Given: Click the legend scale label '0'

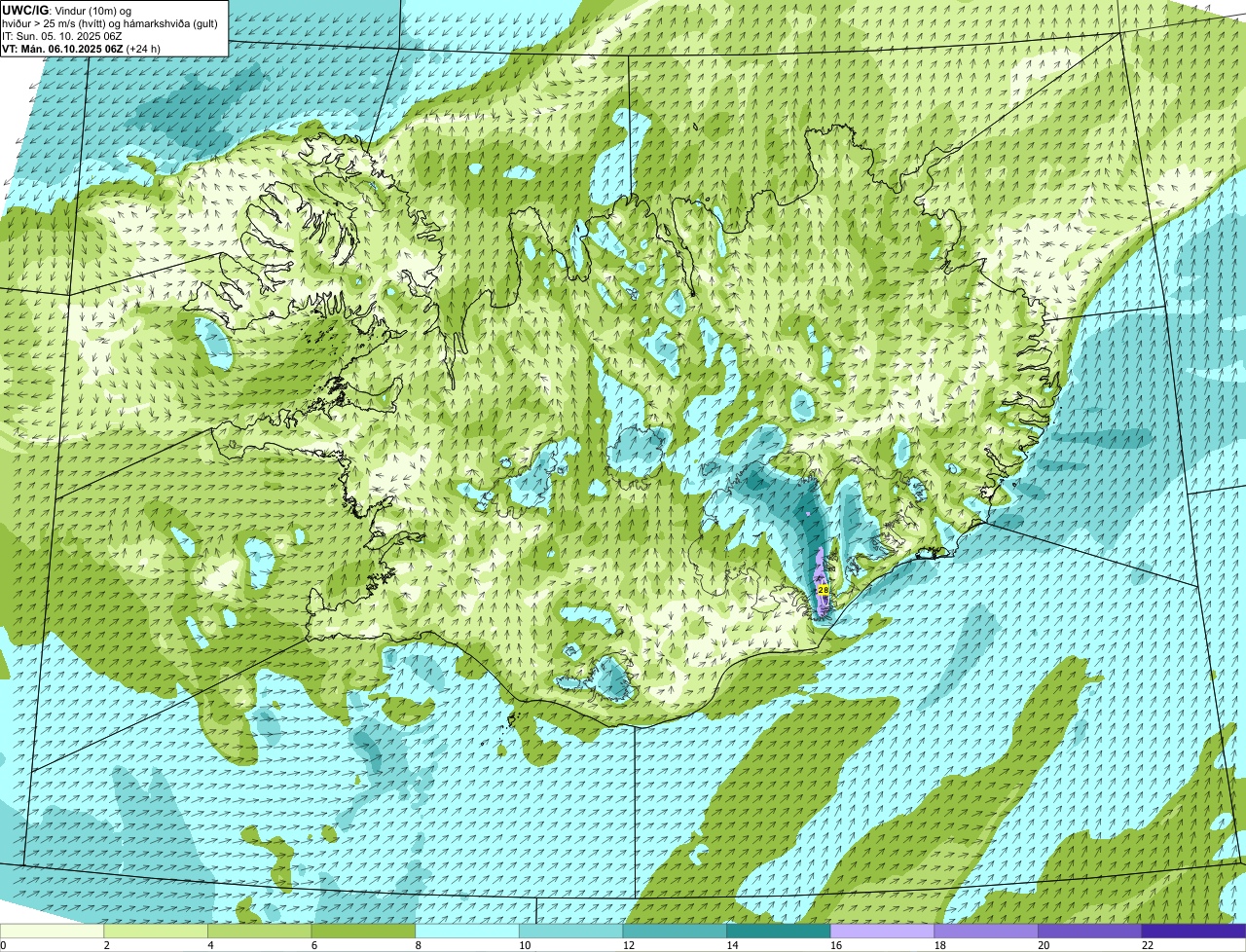Looking at the screenshot, I should point(3,945).
